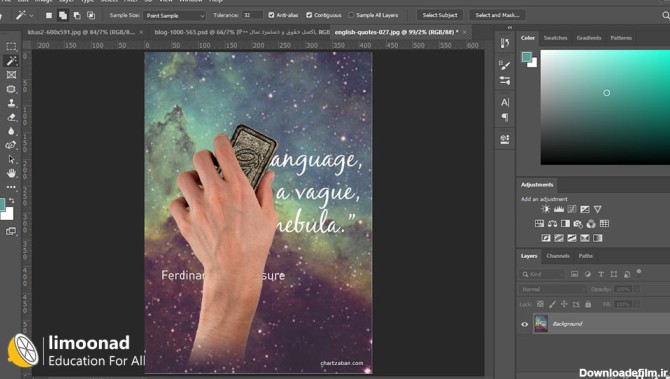The height and width of the screenshot is (379, 670).
Task: Toggle pixel layer filter in Layers panel
Action: 574,274
